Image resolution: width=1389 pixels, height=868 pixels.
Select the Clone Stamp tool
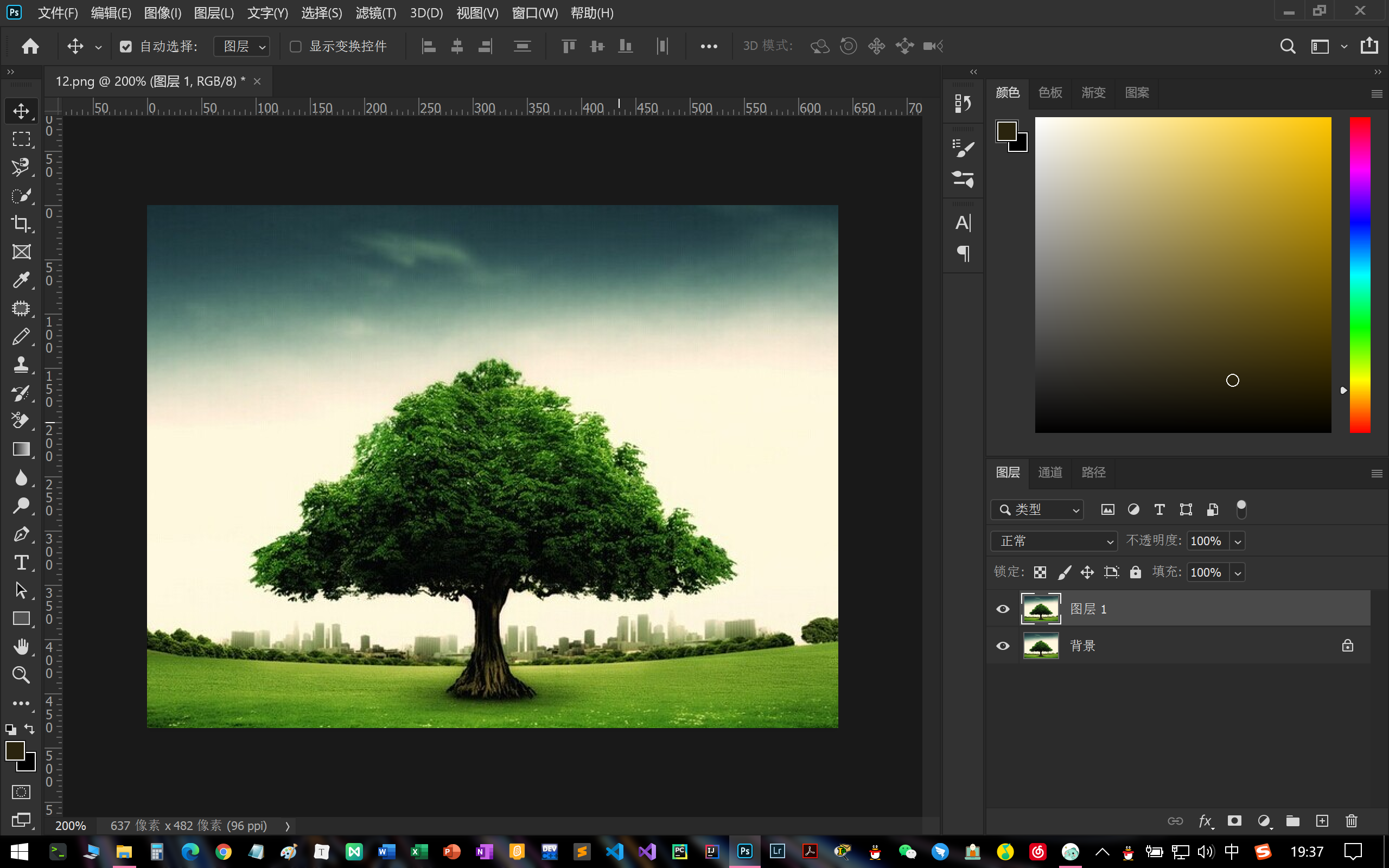click(21, 365)
